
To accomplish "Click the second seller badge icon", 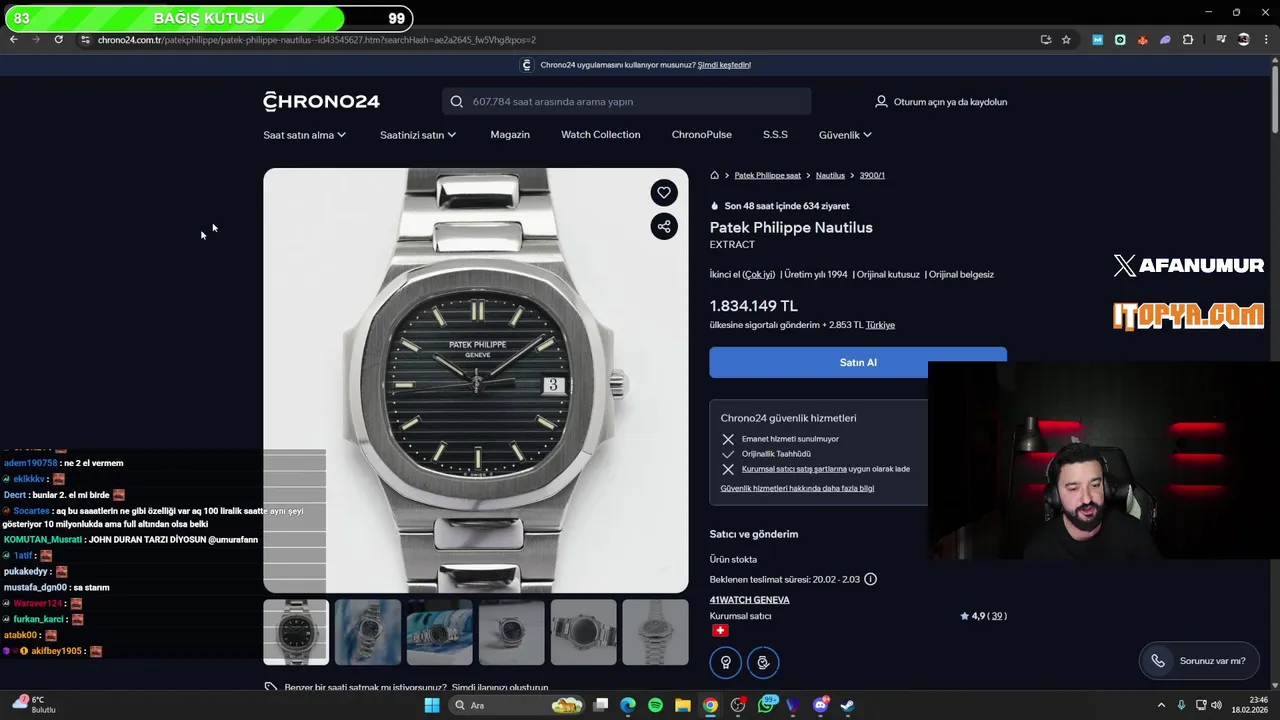I will 763,662.
